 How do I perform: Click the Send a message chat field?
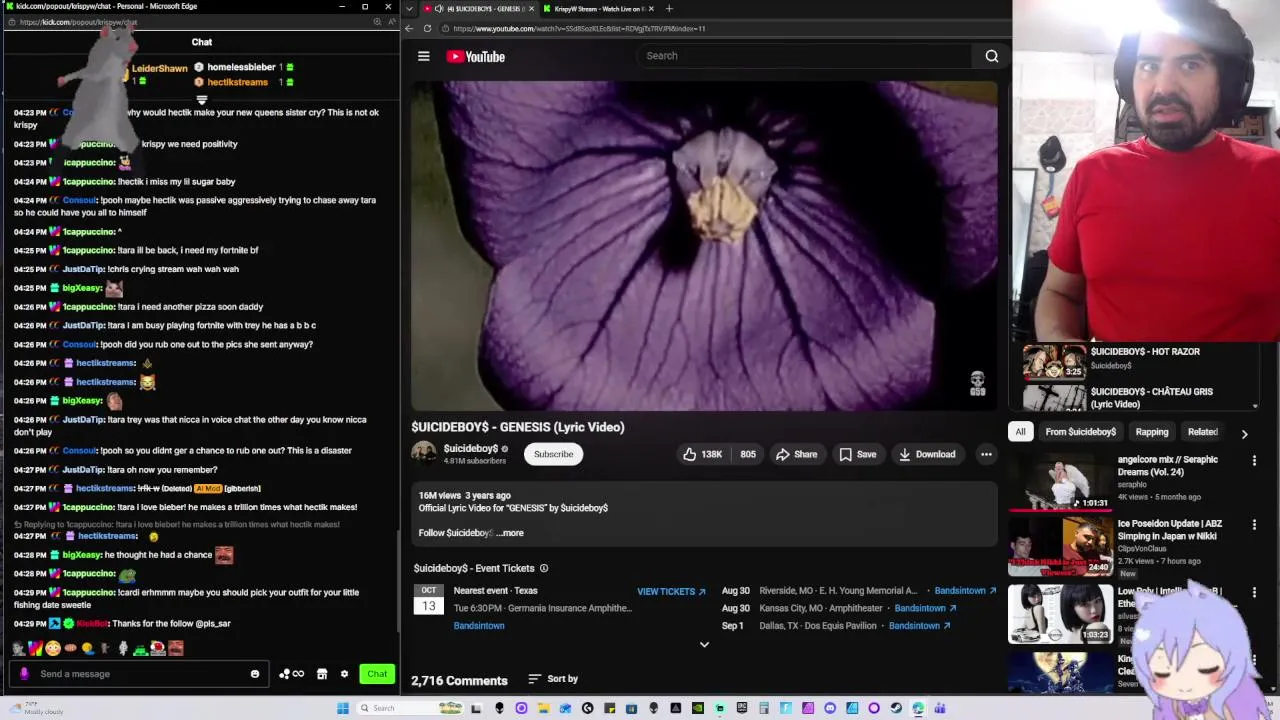[140, 674]
